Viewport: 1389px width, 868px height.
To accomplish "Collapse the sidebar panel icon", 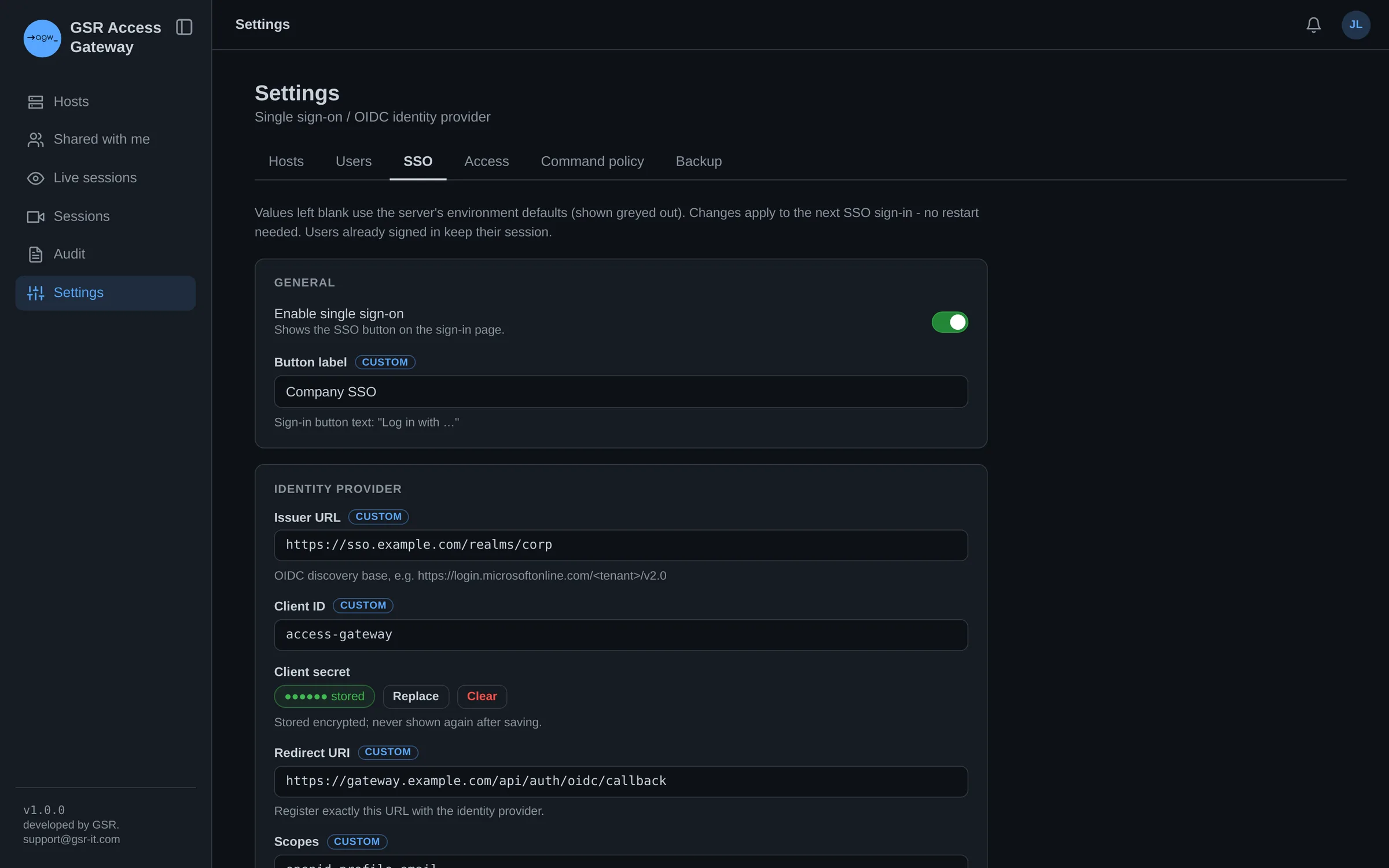I will (x=184, y=27).
